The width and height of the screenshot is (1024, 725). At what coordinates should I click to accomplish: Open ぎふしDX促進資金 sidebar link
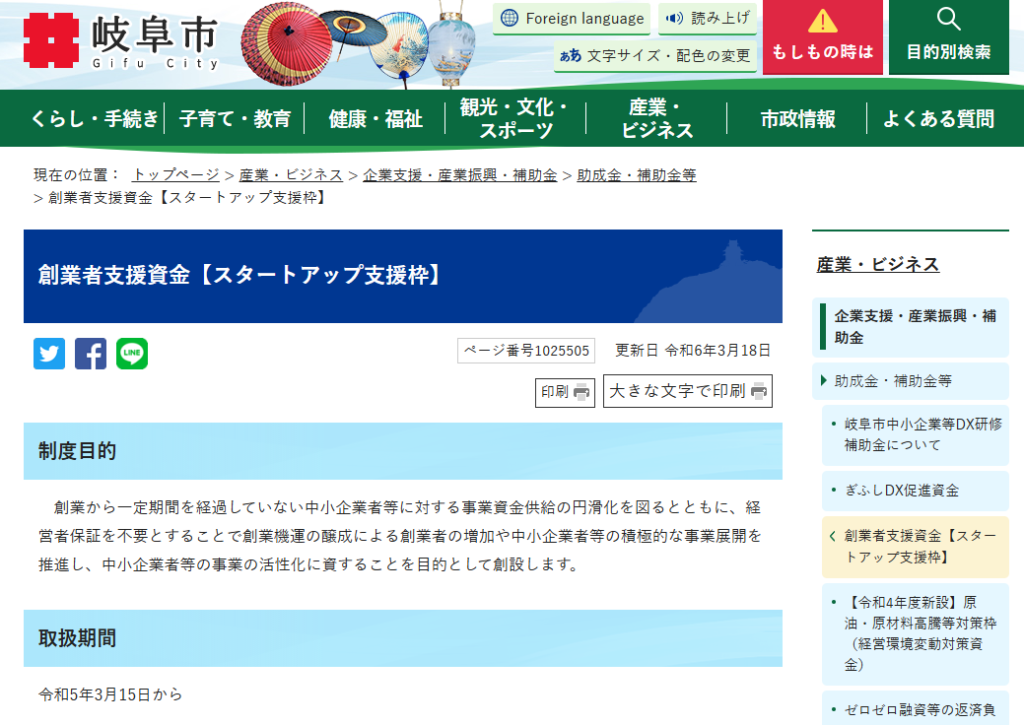click(x=901, y=490)
